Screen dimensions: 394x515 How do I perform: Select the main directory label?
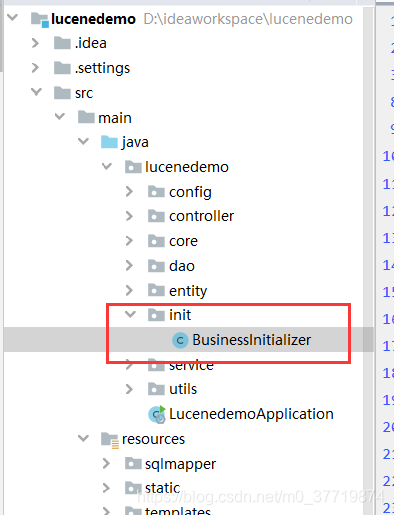point(115,118)
